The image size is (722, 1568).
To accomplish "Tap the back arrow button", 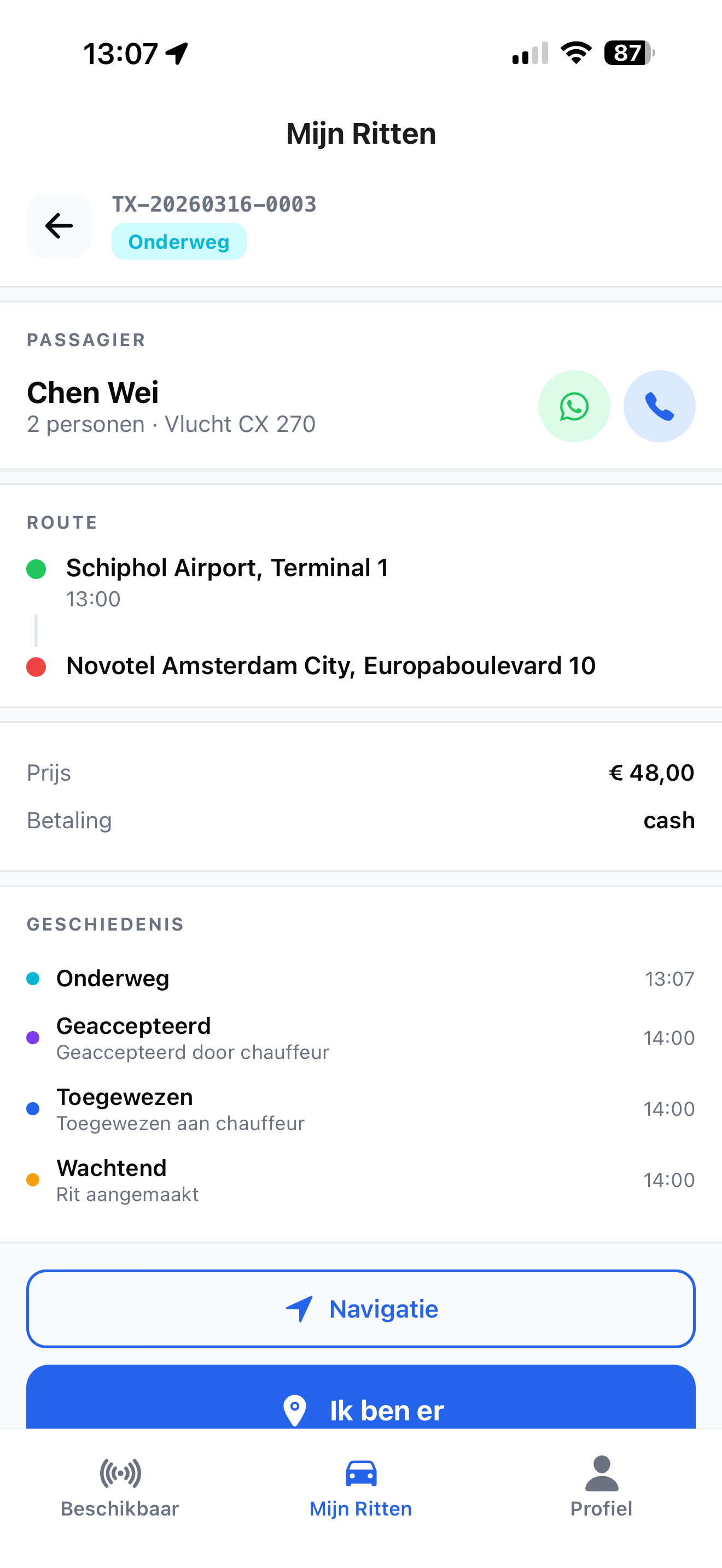I will tap(59, 226).
